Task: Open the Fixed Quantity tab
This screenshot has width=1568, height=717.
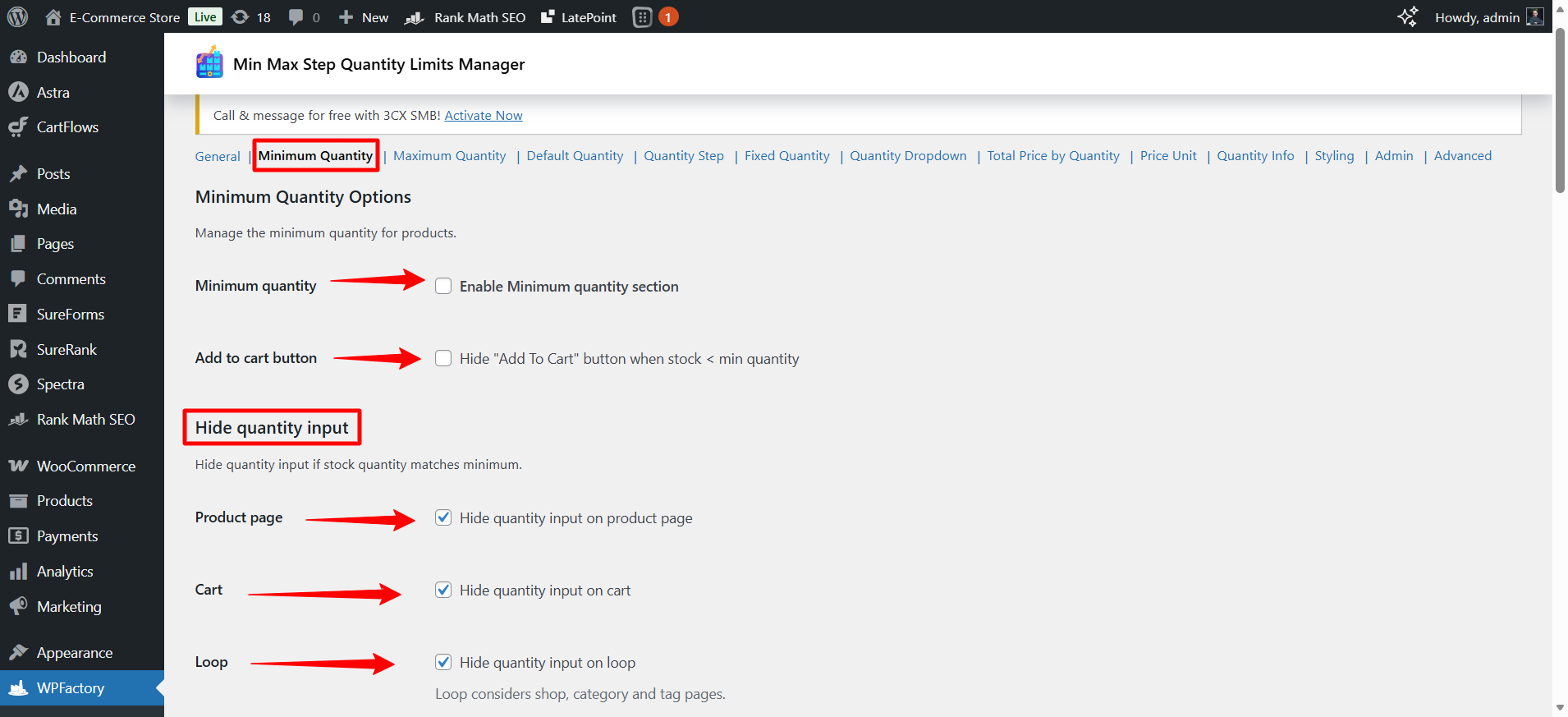Action: click(786, 155)
